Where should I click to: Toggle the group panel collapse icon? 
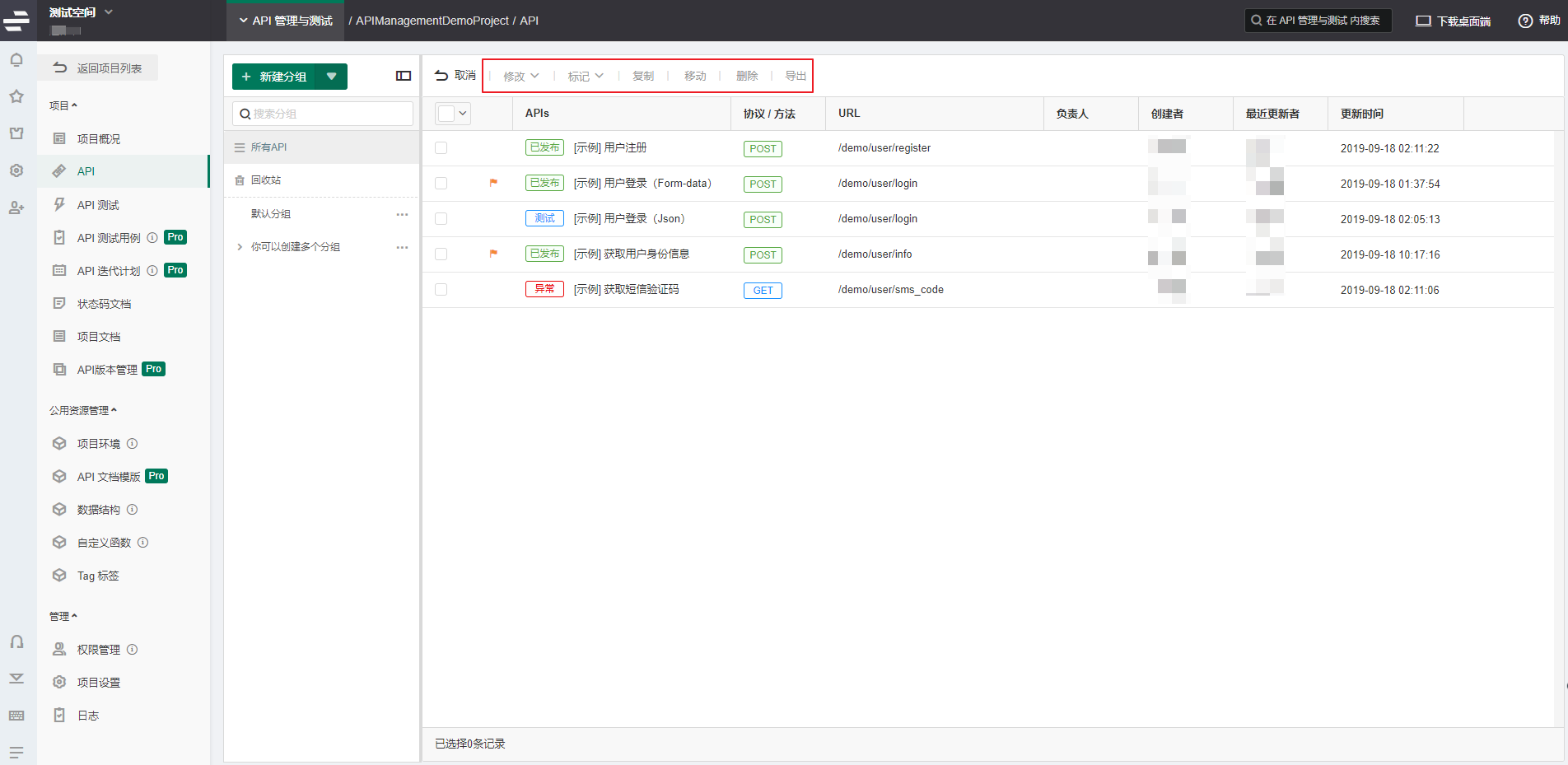click(x=404, y=76)
